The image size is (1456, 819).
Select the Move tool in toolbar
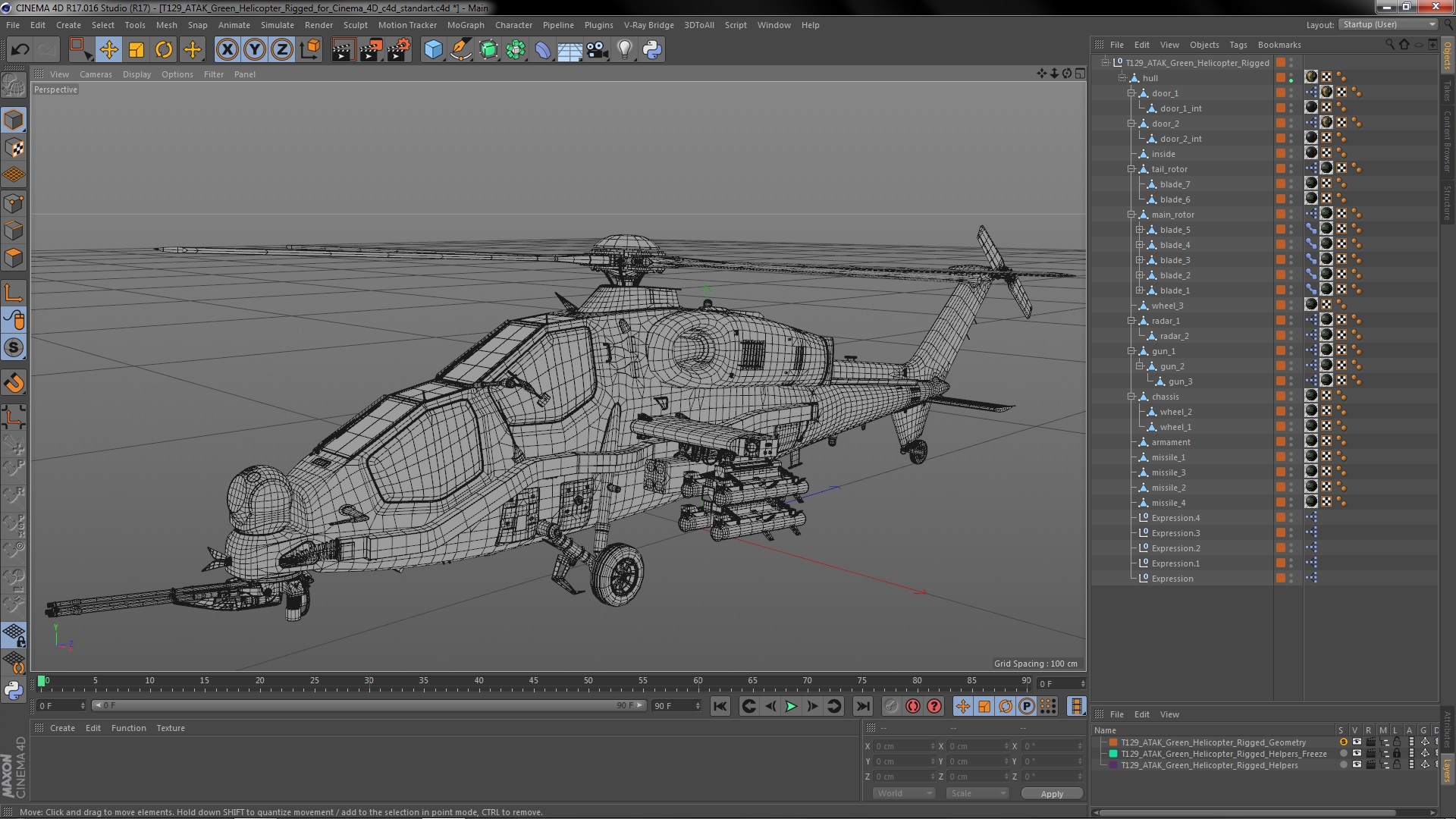point(108,50)
